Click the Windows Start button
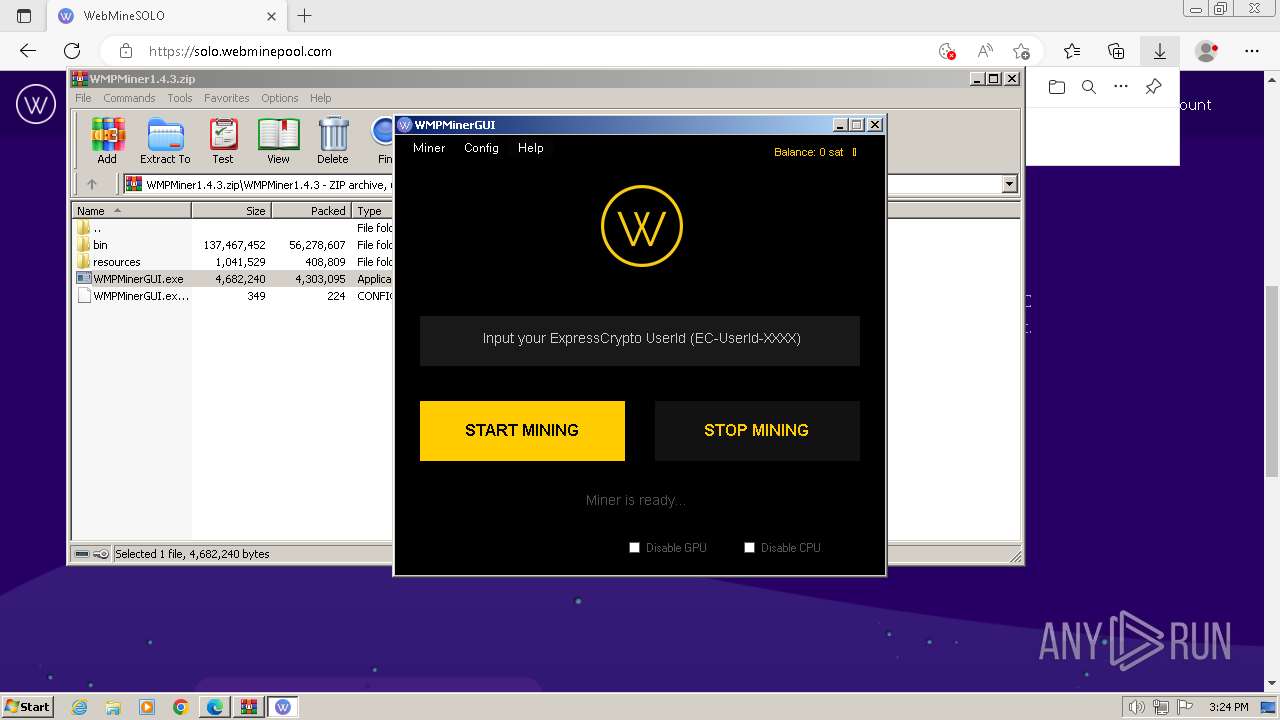The image size is (1280, 720). (28, 707)
